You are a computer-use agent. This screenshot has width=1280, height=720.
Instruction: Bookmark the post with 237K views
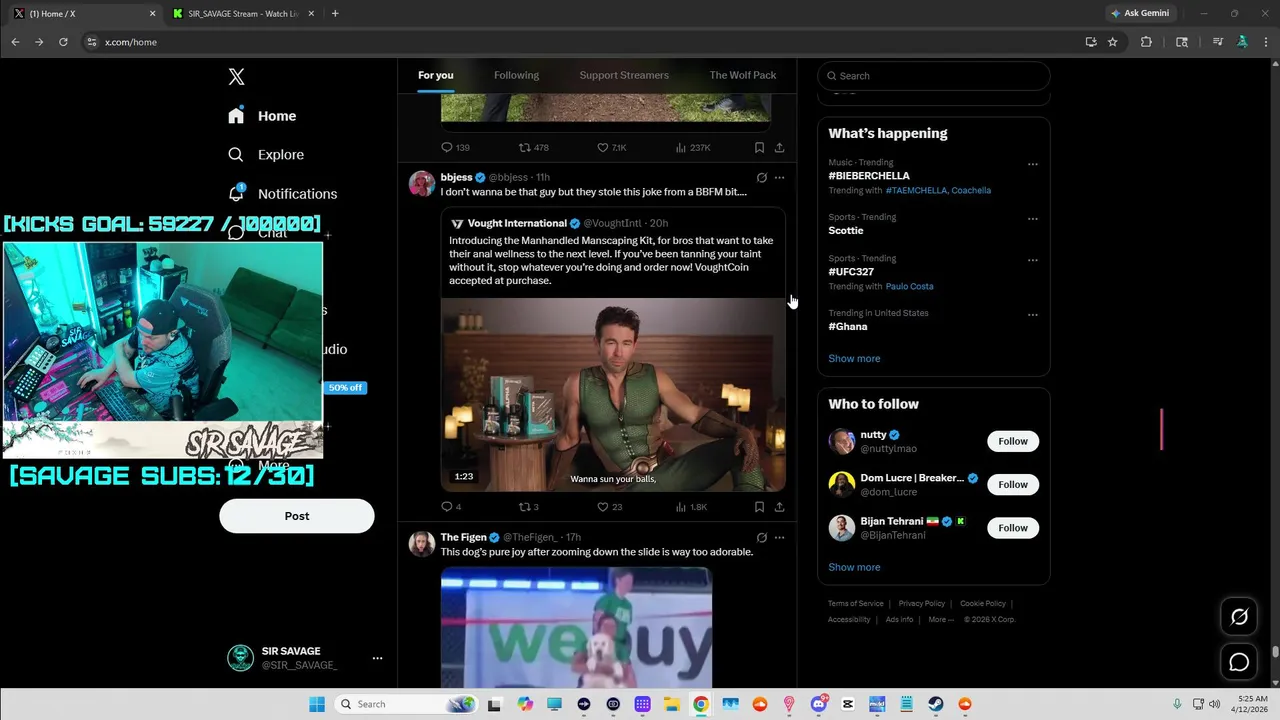(759, 147)
